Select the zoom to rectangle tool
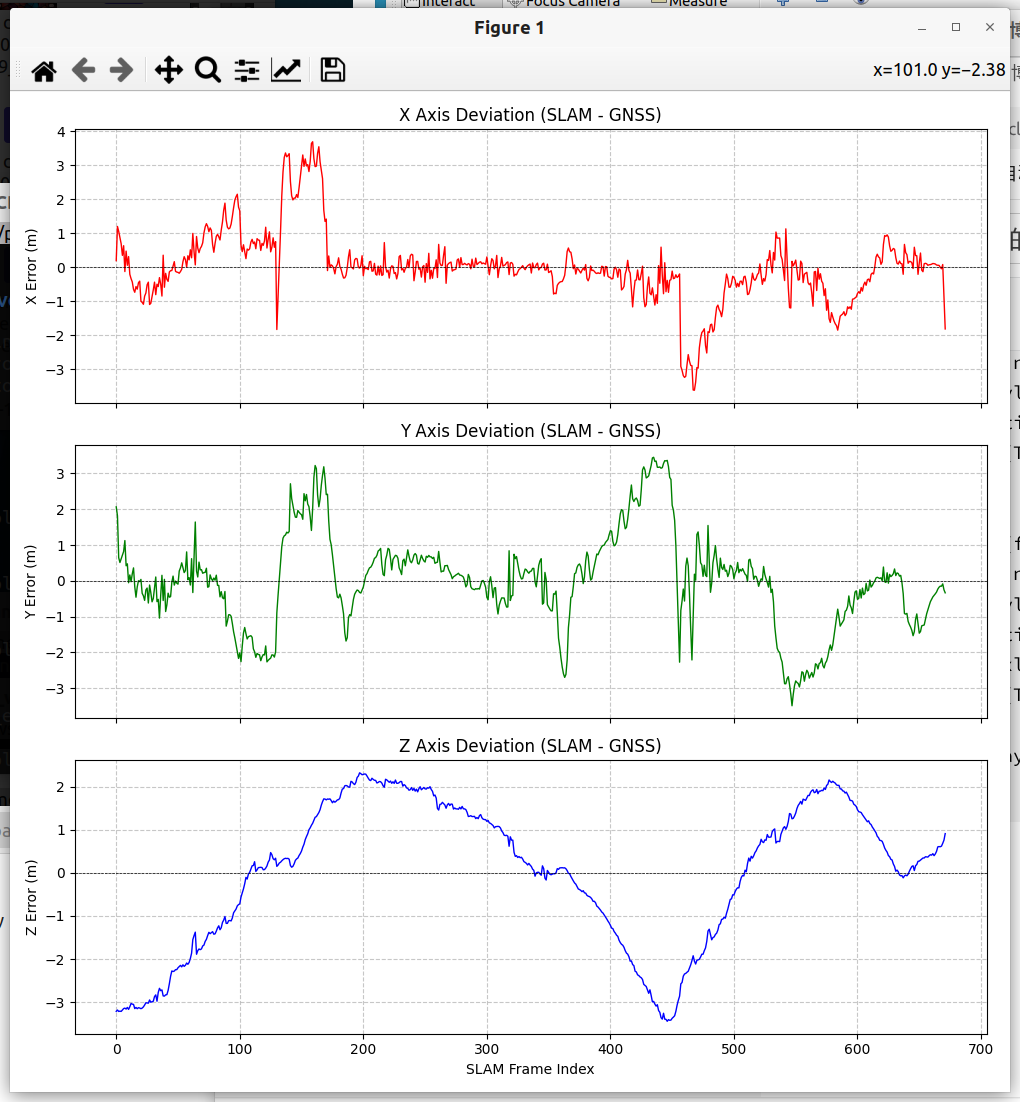The image size is (1020, 1102). coord(207,70)
